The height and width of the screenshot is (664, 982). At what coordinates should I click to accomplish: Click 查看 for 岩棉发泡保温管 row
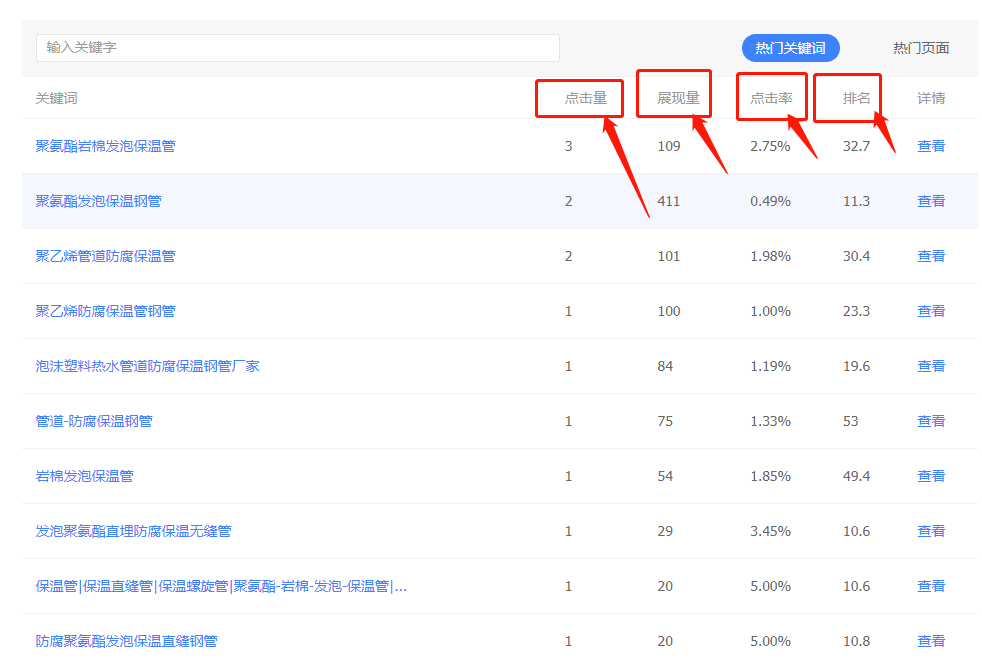point(931,477)
